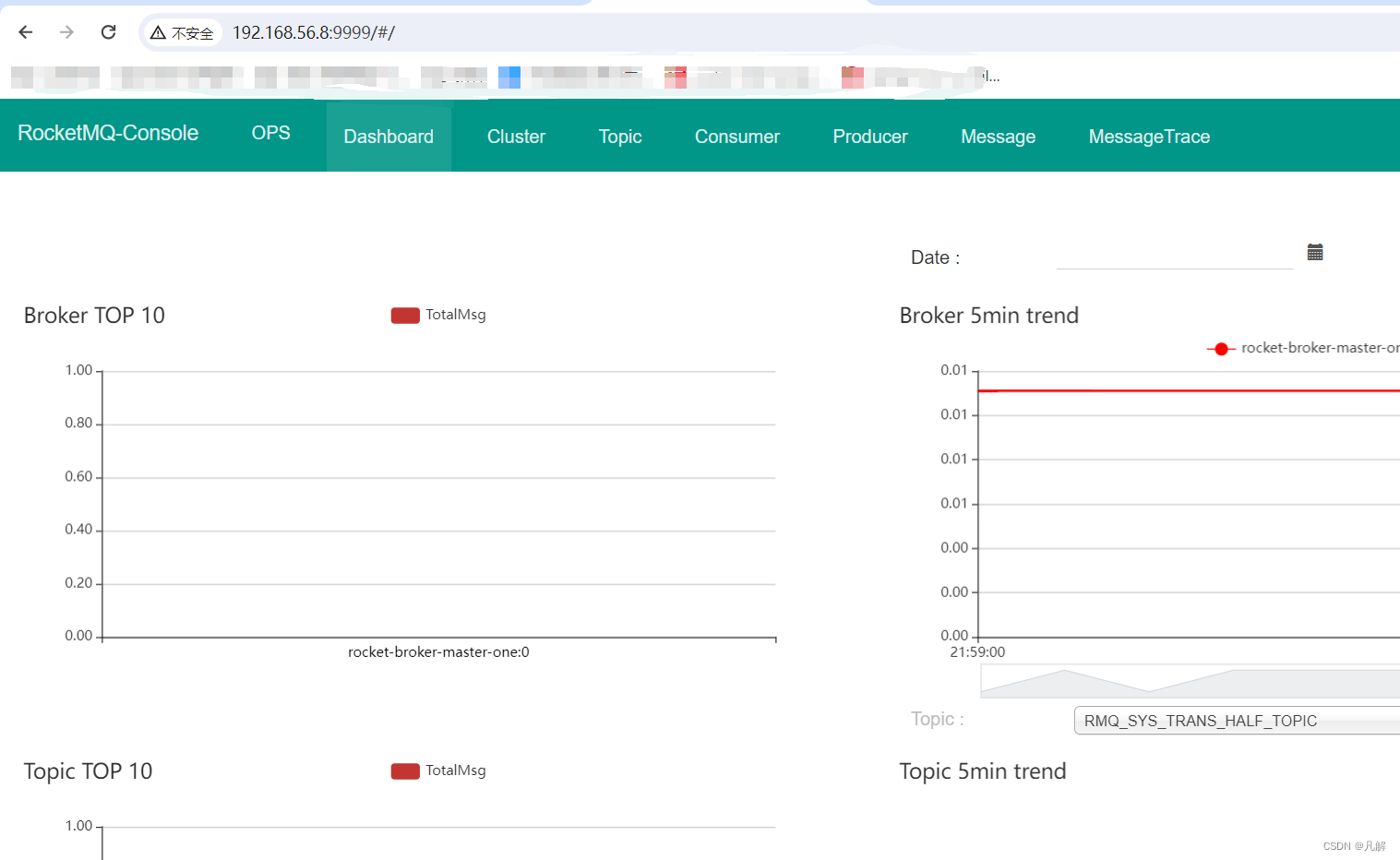This screenshot has width=1400, height=860.
Task: Click the Topic 5min trend heading
Action: click(x=983, y=771)
